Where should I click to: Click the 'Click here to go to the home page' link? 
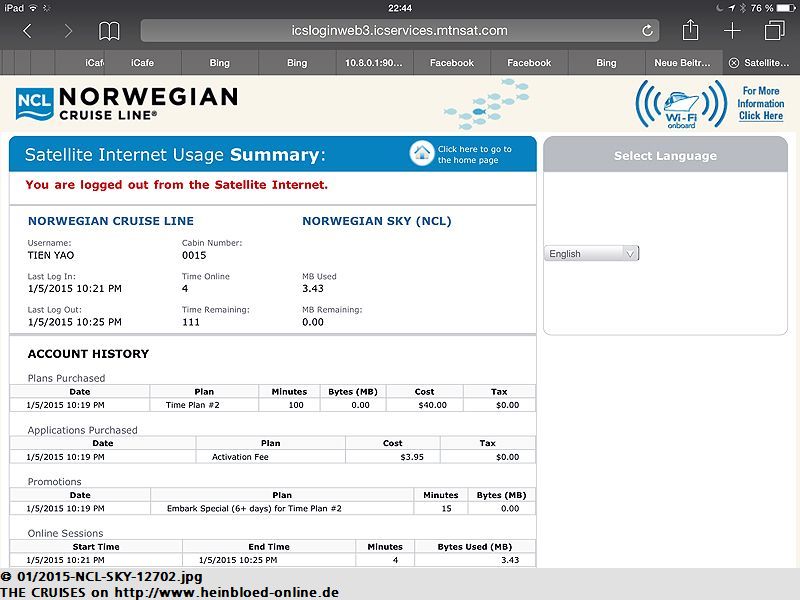click(x=474, y=155)
